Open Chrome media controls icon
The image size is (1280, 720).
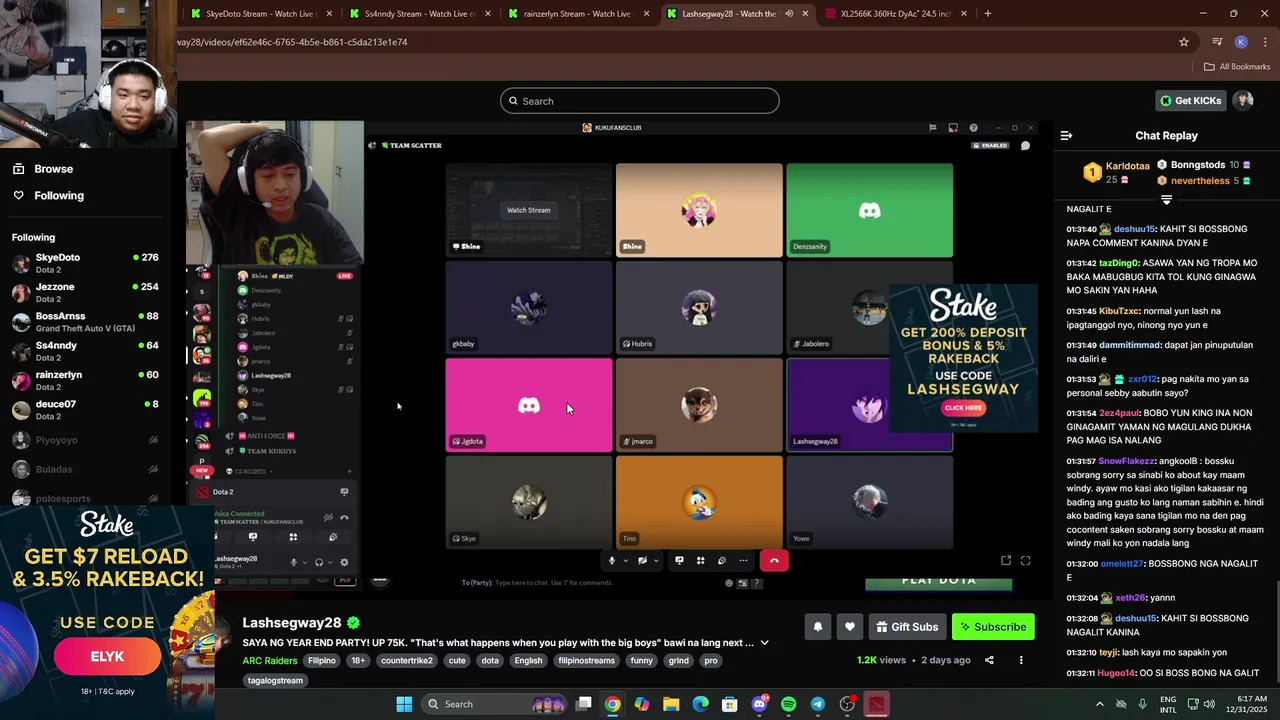(1217, 42)
